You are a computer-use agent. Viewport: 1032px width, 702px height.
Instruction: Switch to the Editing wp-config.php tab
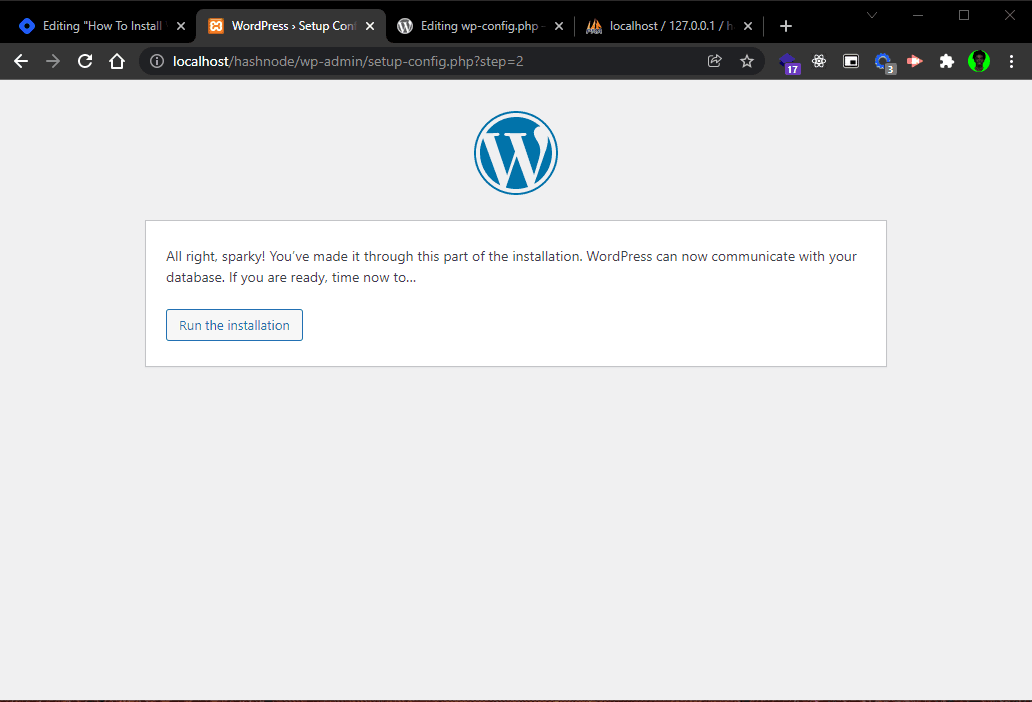coord(478,26)
